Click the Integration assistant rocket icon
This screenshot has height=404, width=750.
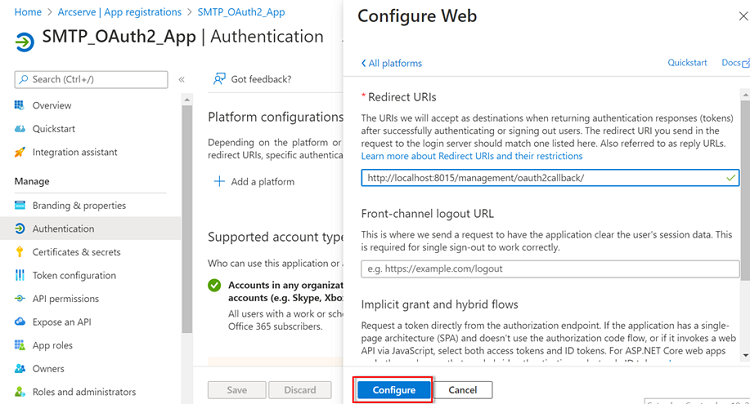[20, 152]
